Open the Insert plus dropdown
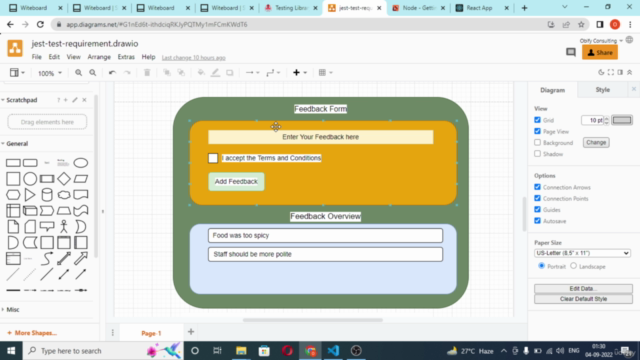 click(x=299, y=73)
